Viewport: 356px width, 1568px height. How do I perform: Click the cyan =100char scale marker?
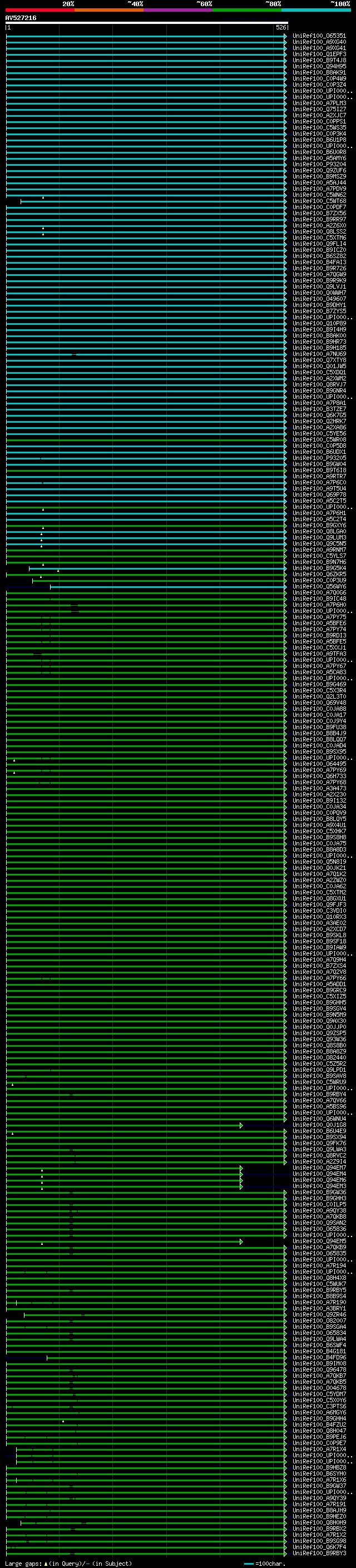coord(248,1563)
